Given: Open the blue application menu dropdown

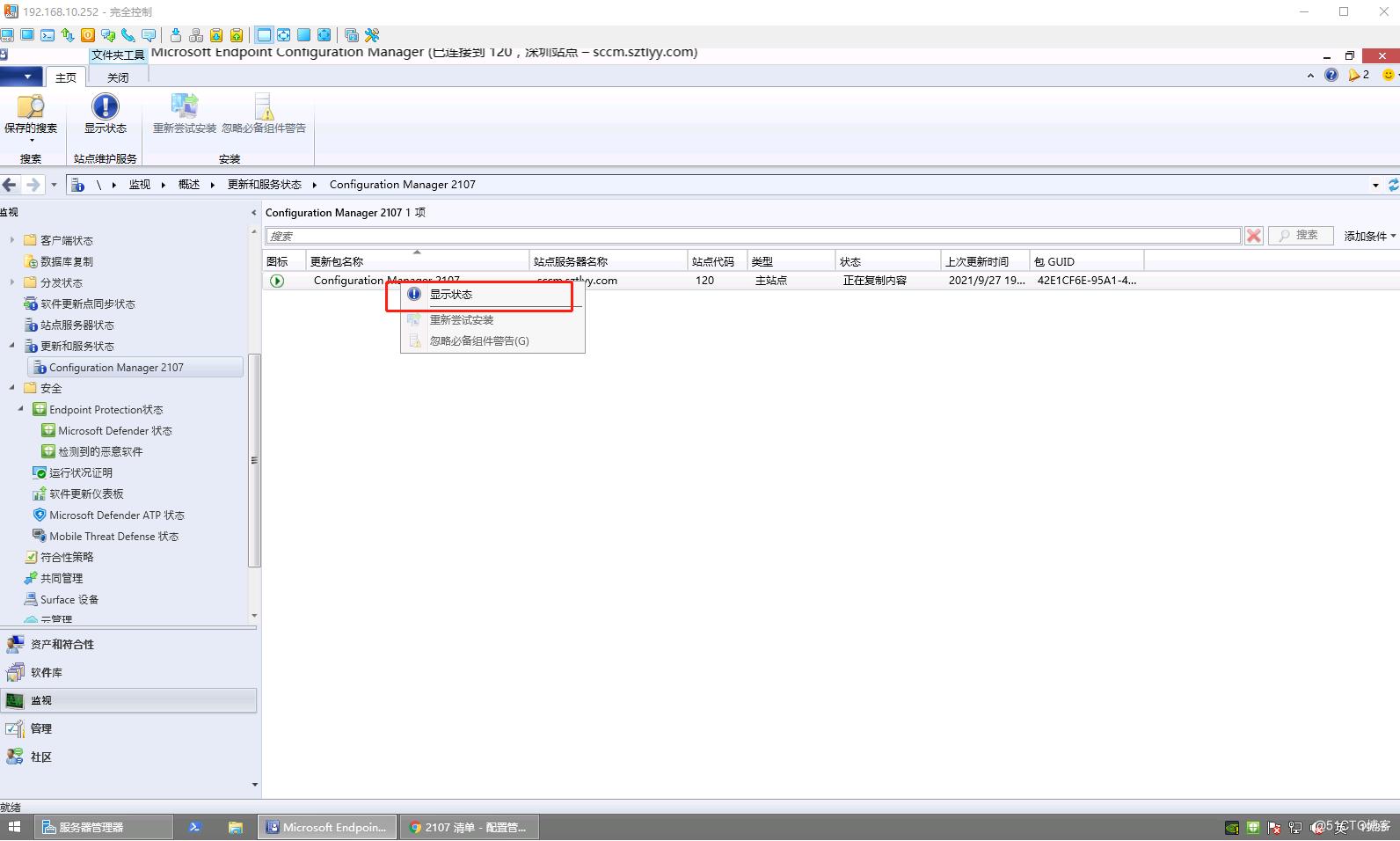Looking at the screenshot, I should (21, 77).
